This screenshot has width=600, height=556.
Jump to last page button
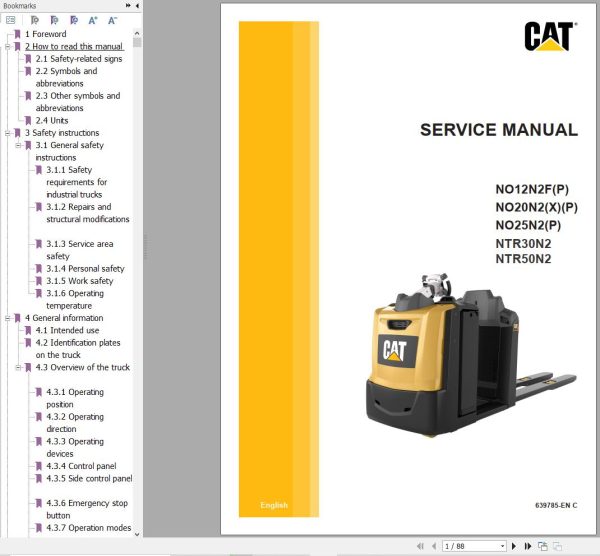pyautogui.click(x=528, y=546)
